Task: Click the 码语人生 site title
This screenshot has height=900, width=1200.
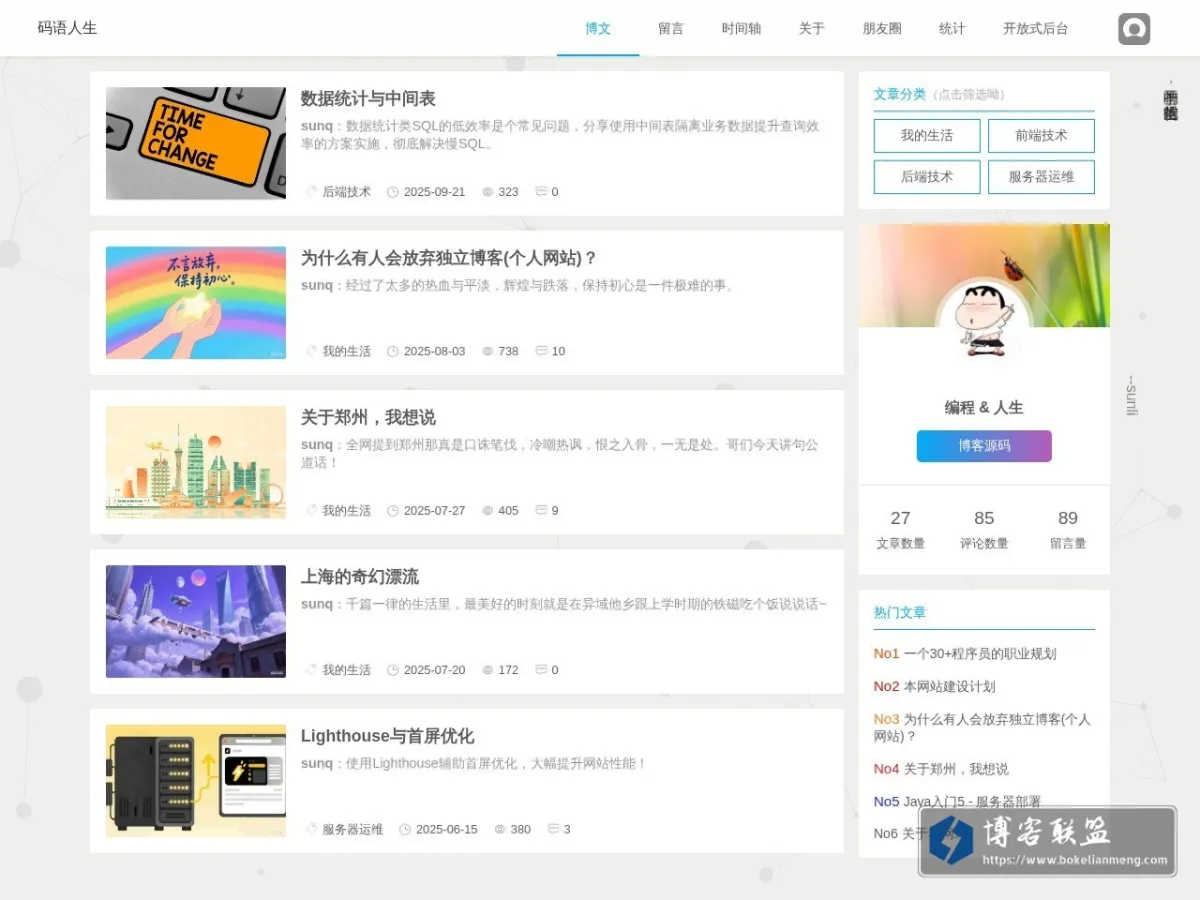Action: [x=67, y=28]
